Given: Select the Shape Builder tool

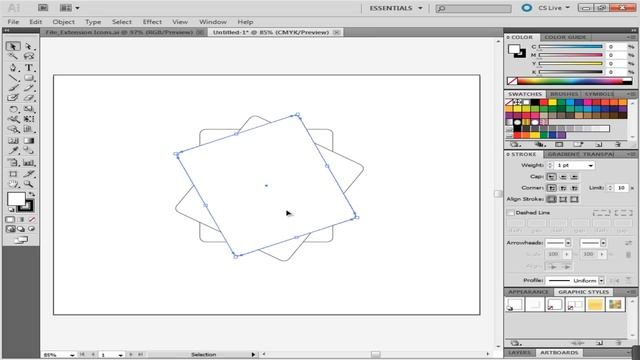Looking at the screenshot, I should (x=13, y=129).
